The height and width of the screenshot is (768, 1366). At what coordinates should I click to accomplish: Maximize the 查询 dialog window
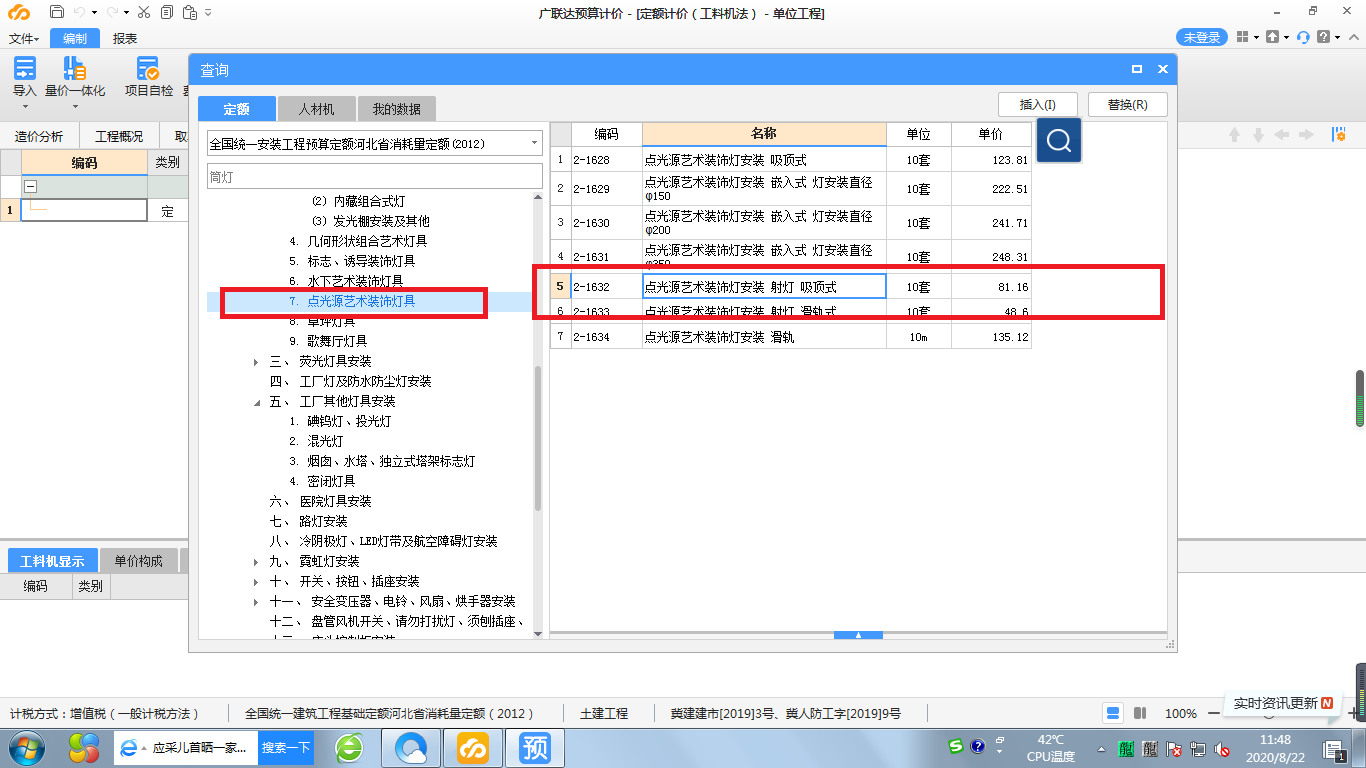(1137, 70)
